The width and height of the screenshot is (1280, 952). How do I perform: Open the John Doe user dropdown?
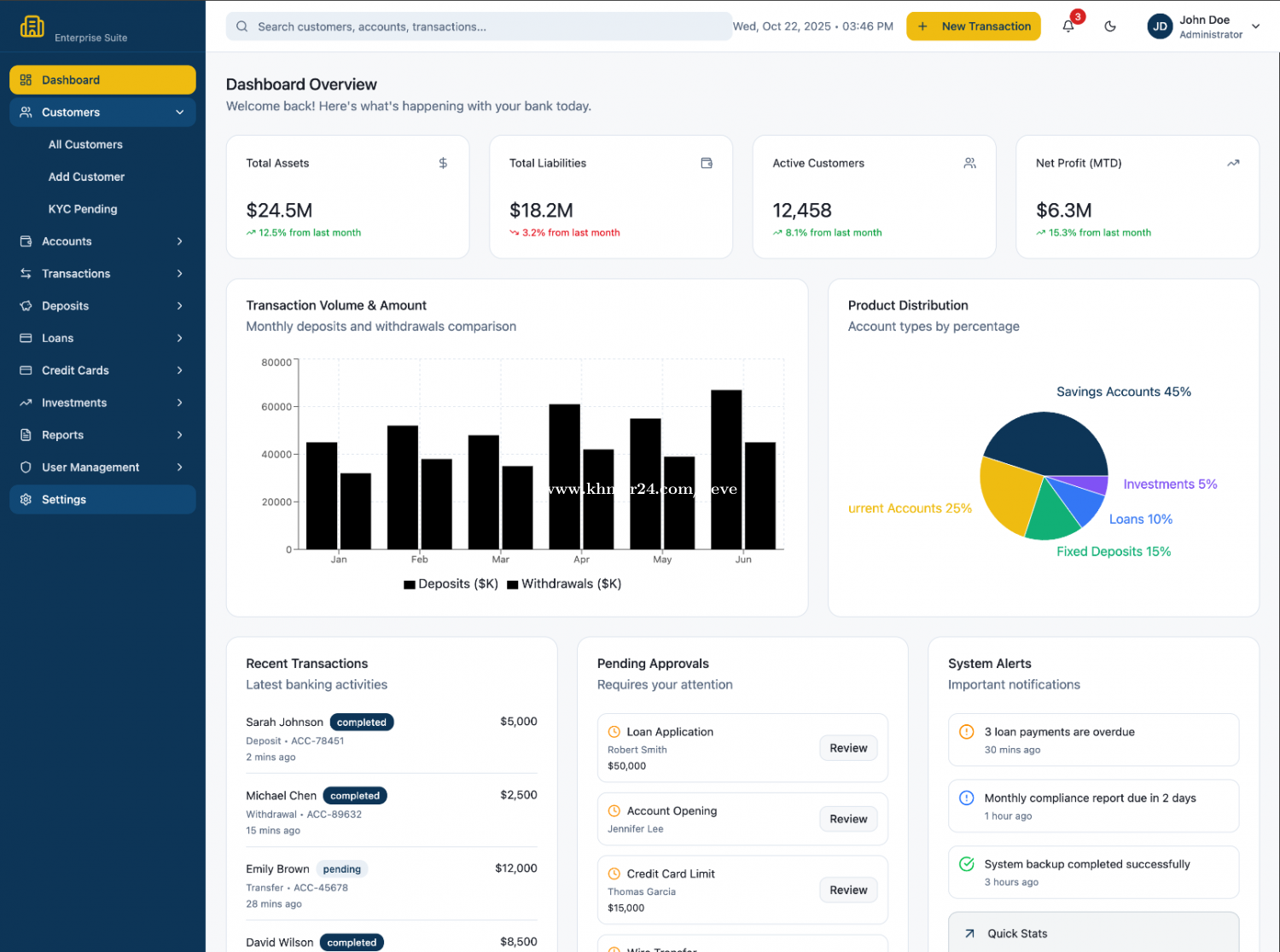(1255, 26)
